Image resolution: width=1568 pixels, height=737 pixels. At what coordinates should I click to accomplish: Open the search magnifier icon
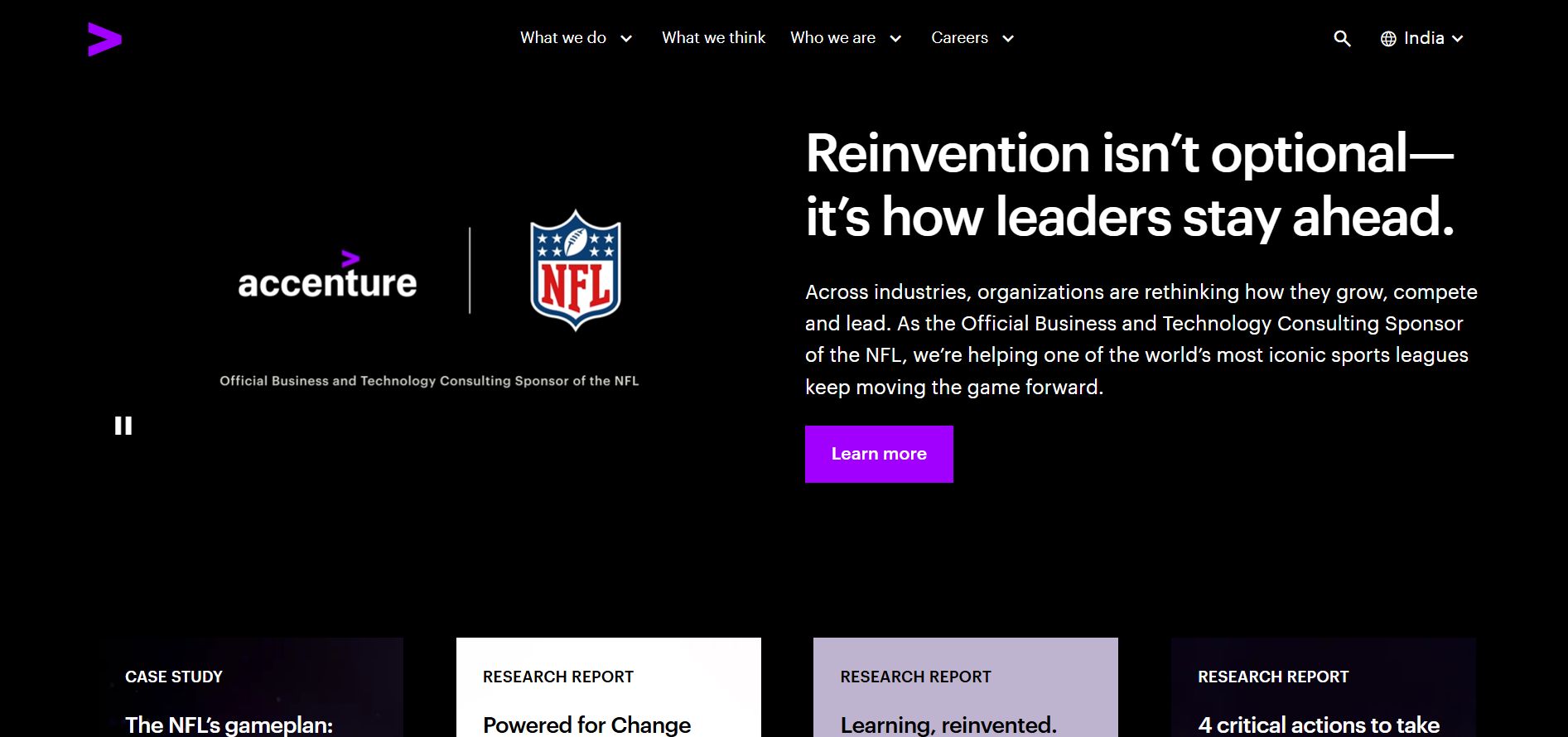click(x=1342, y=39)
